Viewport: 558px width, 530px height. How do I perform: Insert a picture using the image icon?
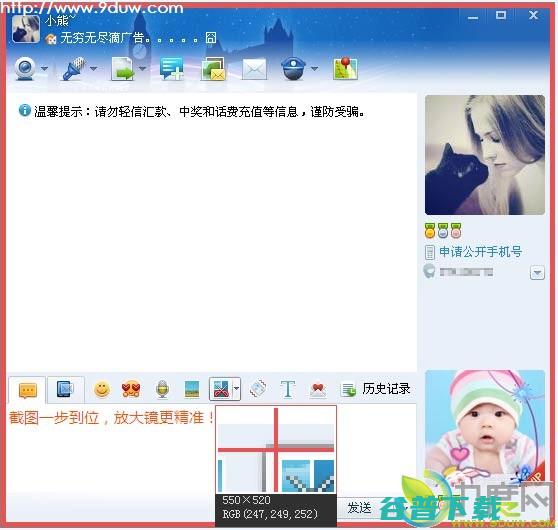[192, 389]
